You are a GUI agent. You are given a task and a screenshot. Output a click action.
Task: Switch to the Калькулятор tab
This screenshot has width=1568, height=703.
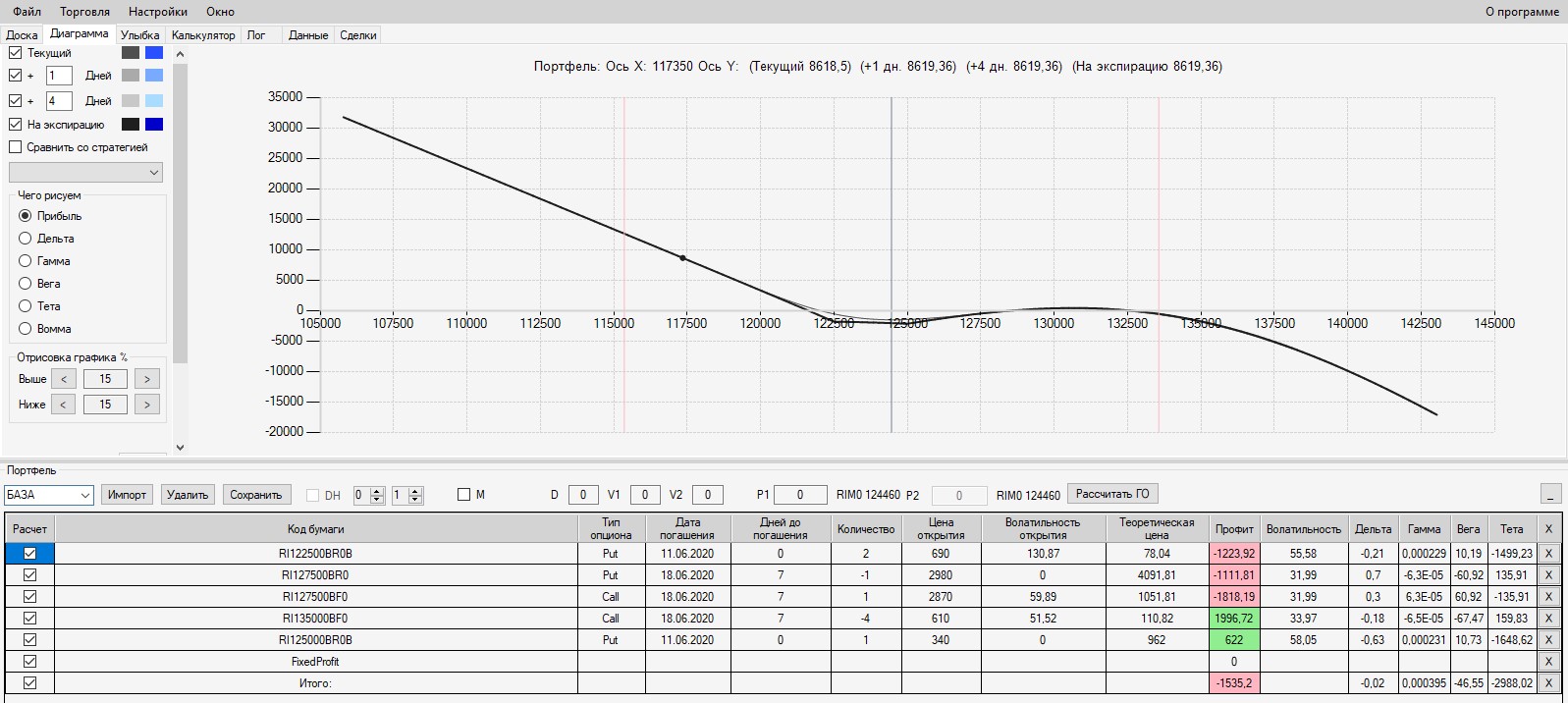pyautogui.click(x=203, y=35)
